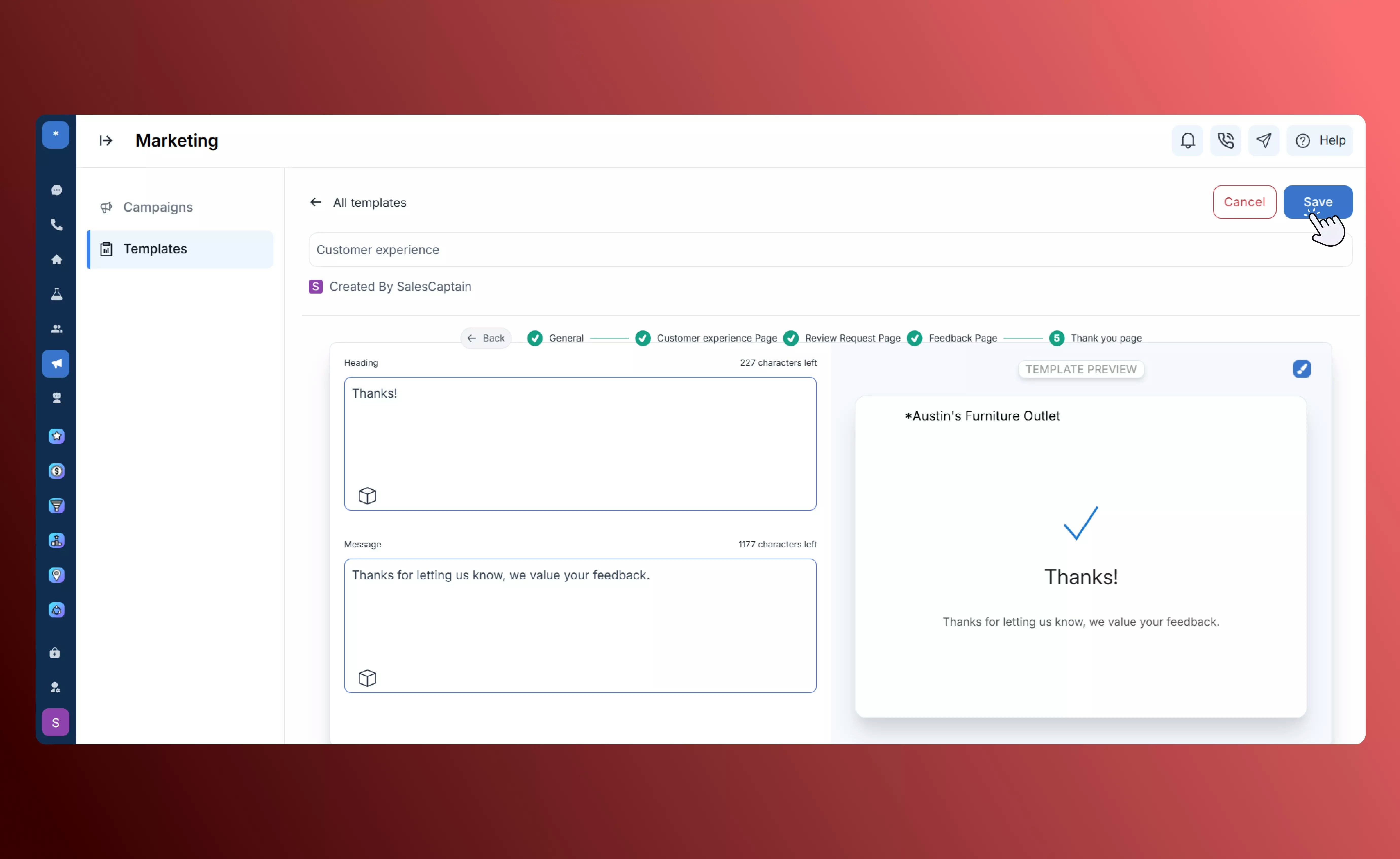Click the star reviews sidebar icon
The image size is (1400, 859).
point(56,436)
